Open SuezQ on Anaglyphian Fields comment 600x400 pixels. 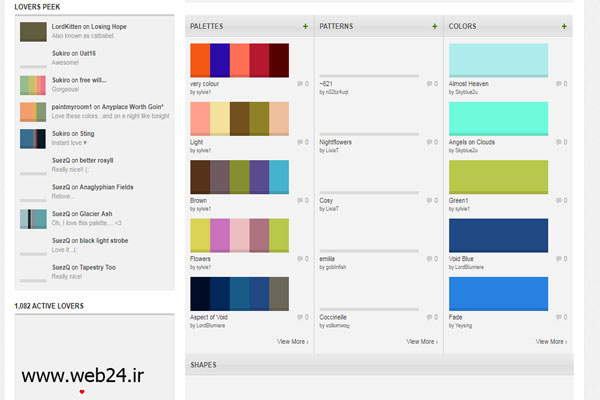(93, 187)
